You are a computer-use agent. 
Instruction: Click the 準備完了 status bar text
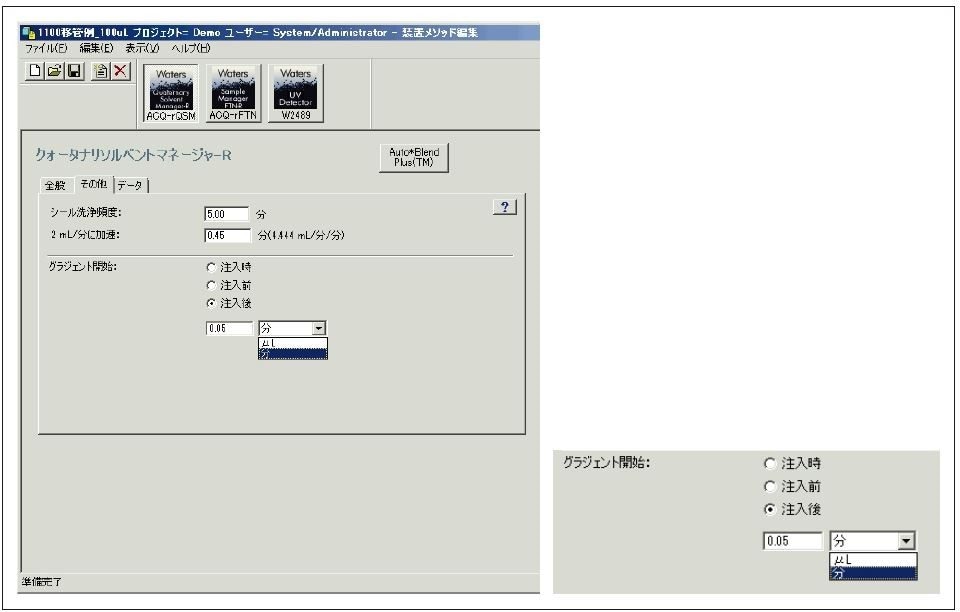(x=42, y=581)
